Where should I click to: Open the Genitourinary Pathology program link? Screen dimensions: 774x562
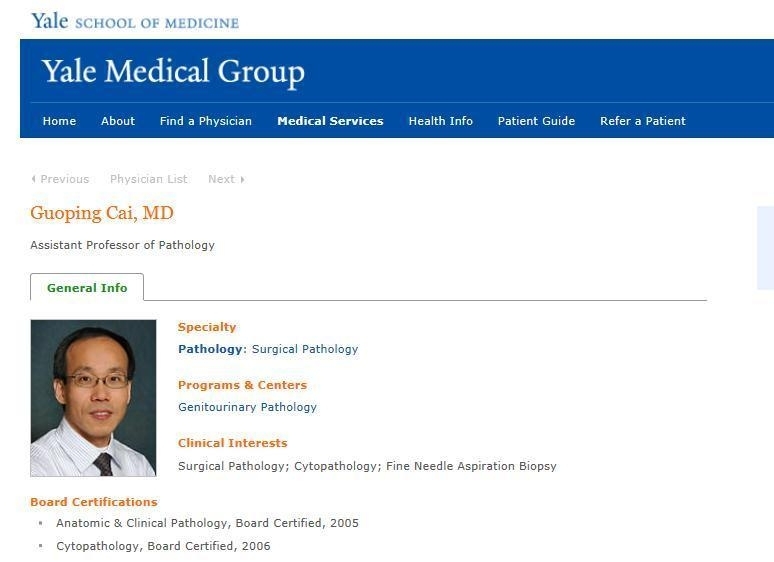(x=247, y=407)
